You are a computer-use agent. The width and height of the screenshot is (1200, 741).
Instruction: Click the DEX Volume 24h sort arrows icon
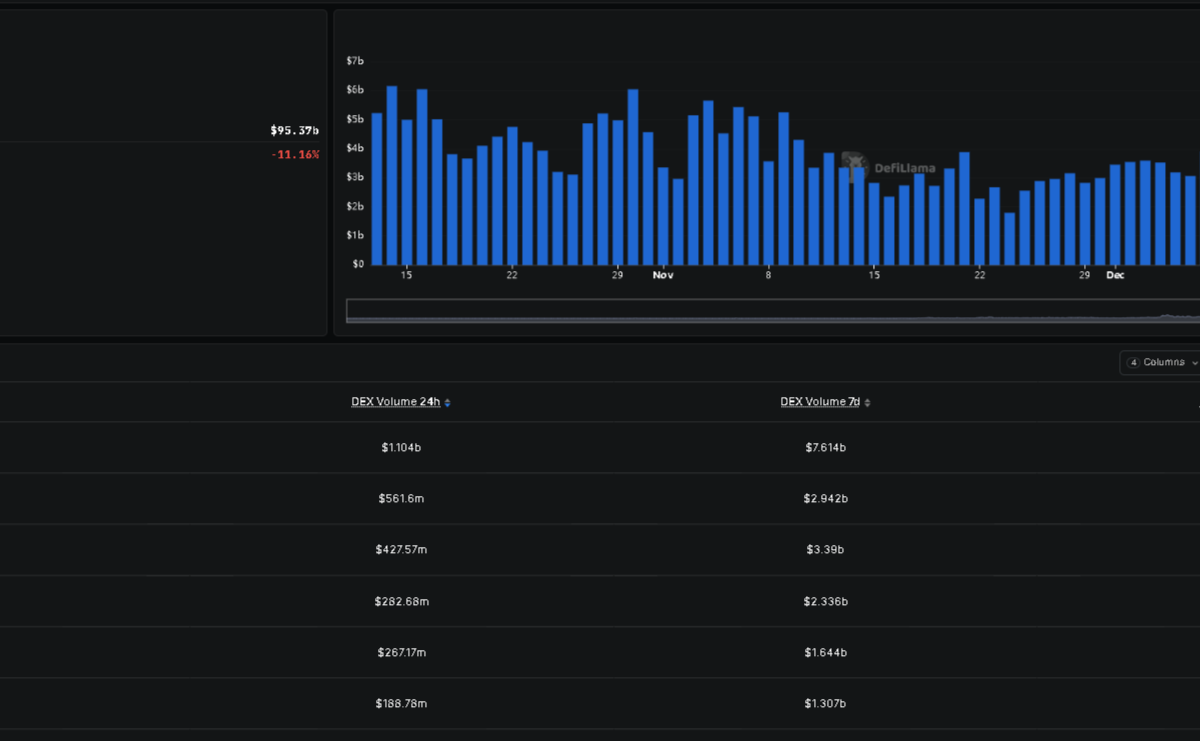point(448,403)
